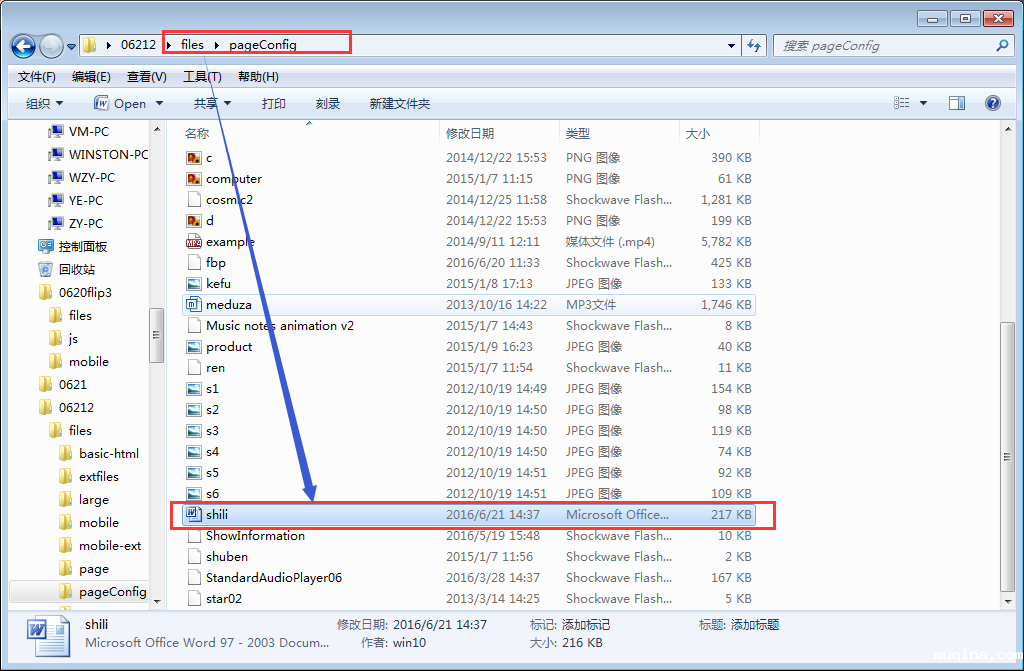Expand the Open button dropdown arrow

tap(158, 103)
